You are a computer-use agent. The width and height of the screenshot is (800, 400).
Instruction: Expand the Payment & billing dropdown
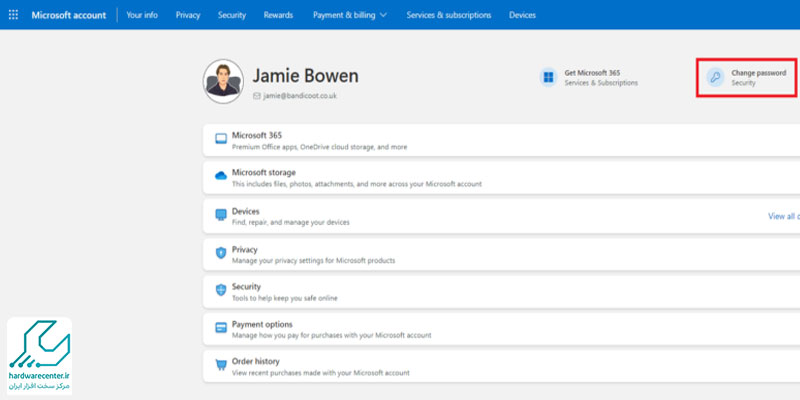350,15
